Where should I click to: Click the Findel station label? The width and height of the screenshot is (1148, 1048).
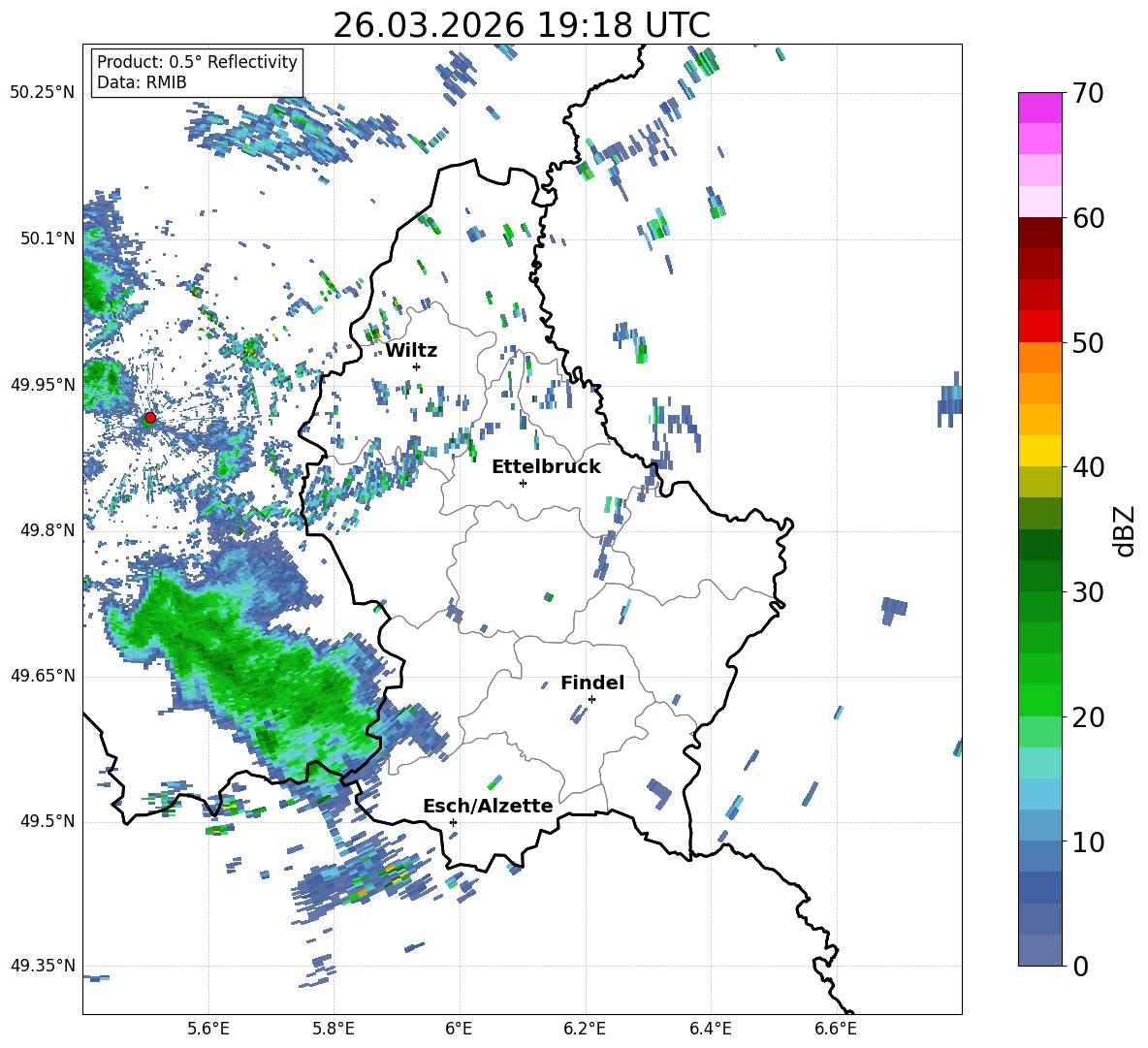592,683
